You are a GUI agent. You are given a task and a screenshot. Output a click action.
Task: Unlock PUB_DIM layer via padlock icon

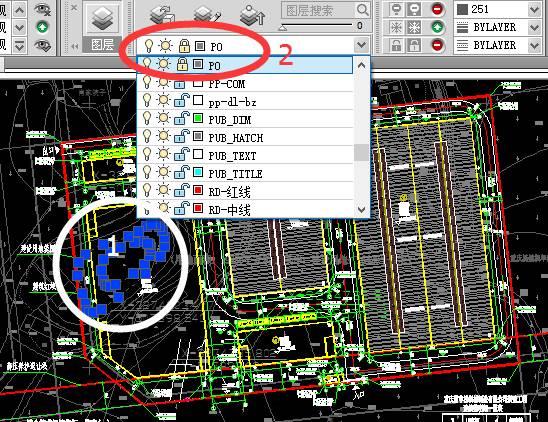point(181,118)
